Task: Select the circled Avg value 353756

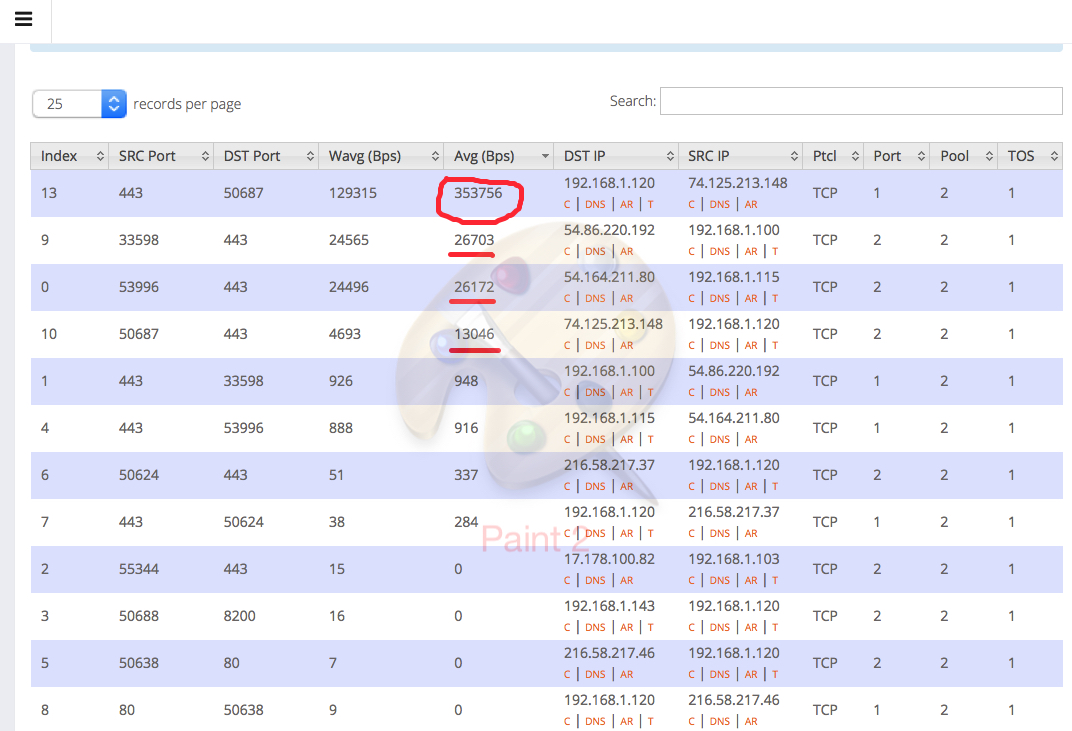Action: pos(478,193)
